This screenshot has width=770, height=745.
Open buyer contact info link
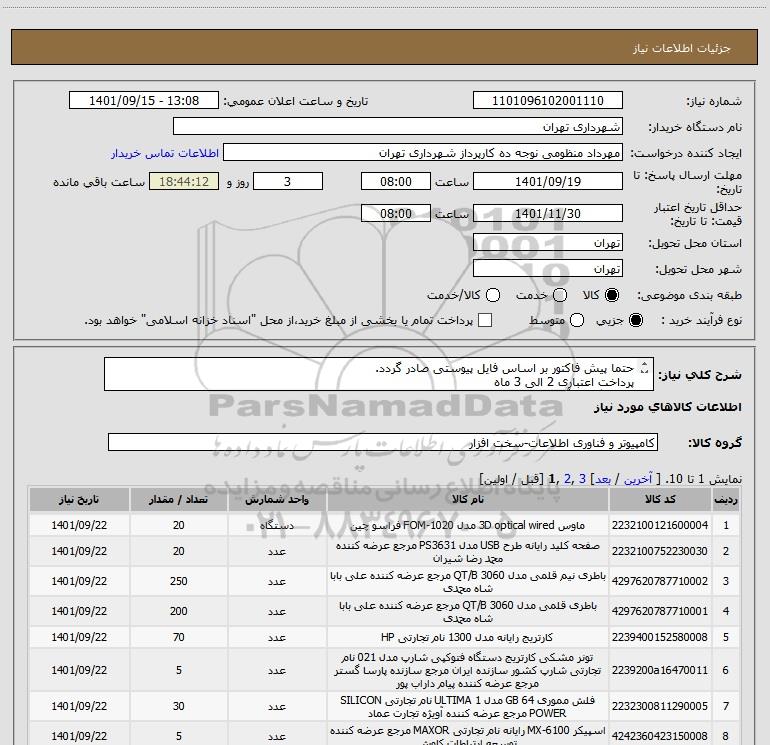165,153
